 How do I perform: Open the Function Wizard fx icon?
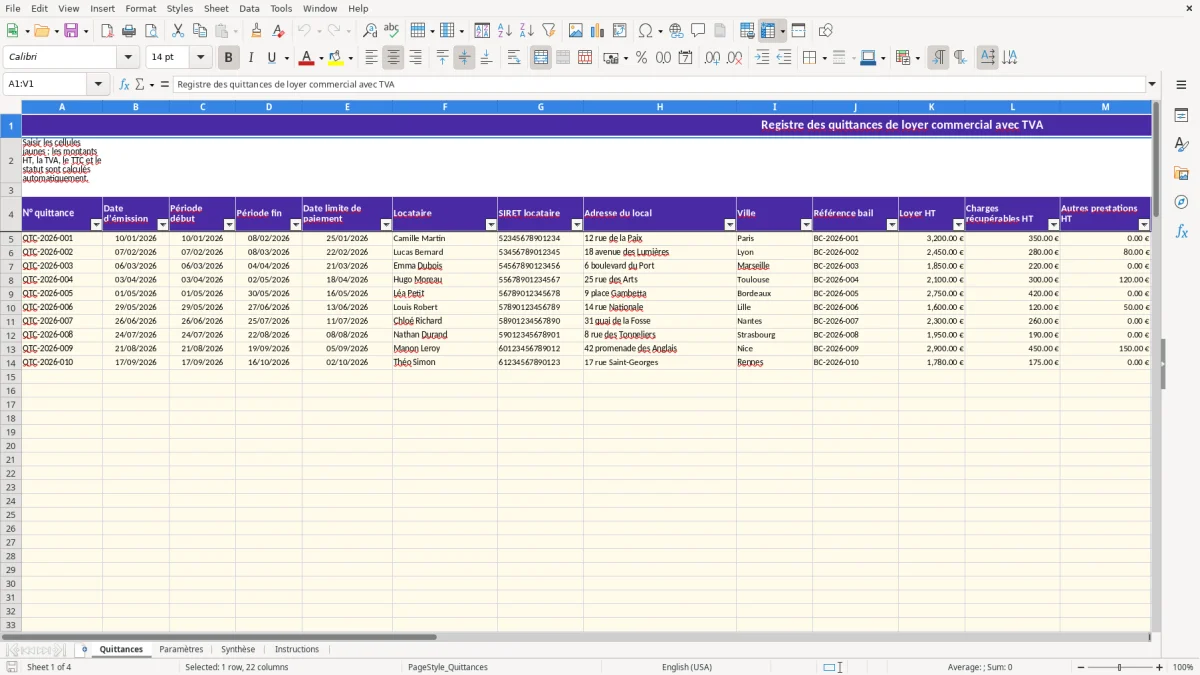tap(125, 85)
